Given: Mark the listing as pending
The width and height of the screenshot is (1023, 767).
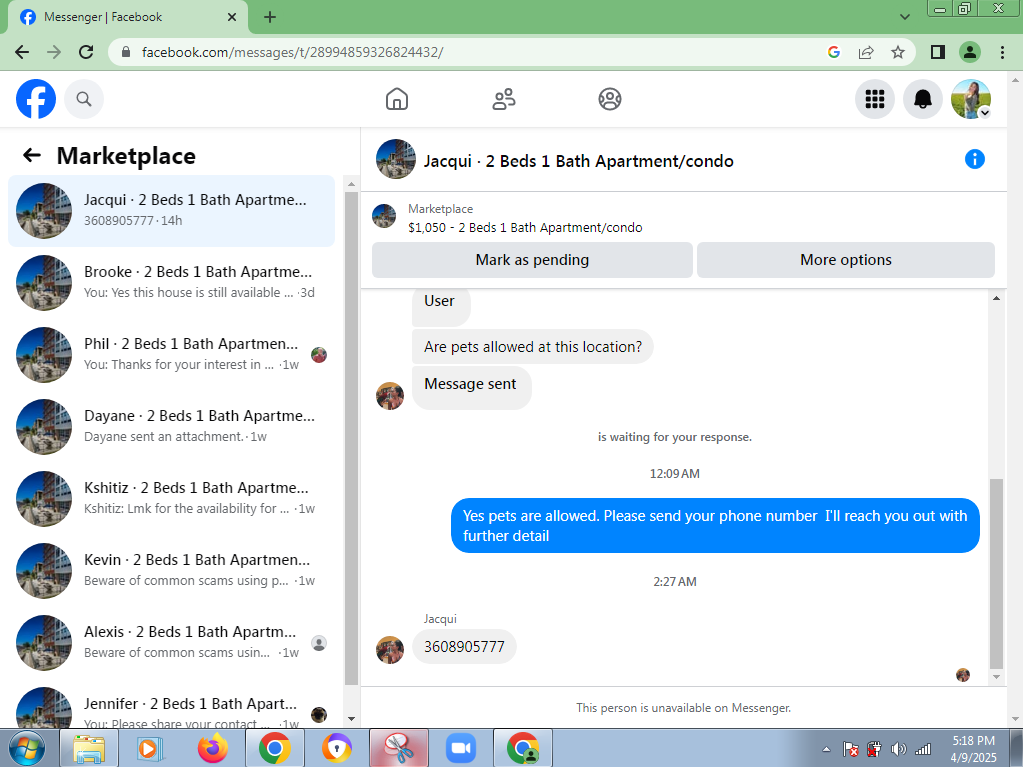Looking at the screenshot, I should (x=532, y=260).
